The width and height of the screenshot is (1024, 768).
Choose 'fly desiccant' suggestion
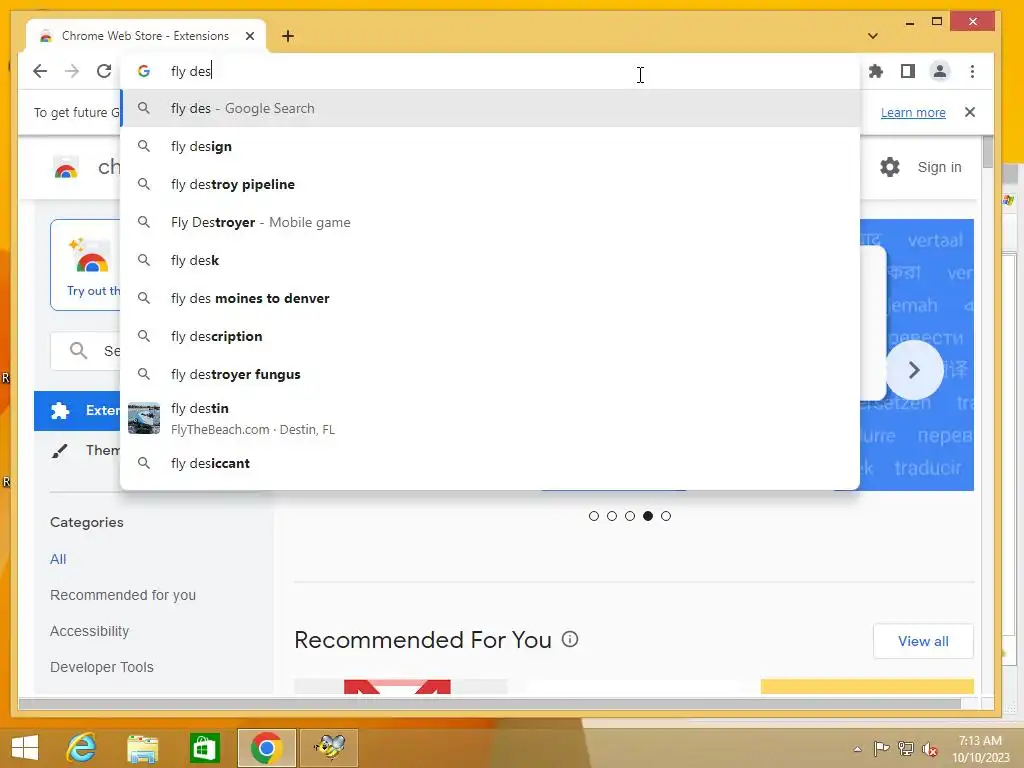(490, 463)
